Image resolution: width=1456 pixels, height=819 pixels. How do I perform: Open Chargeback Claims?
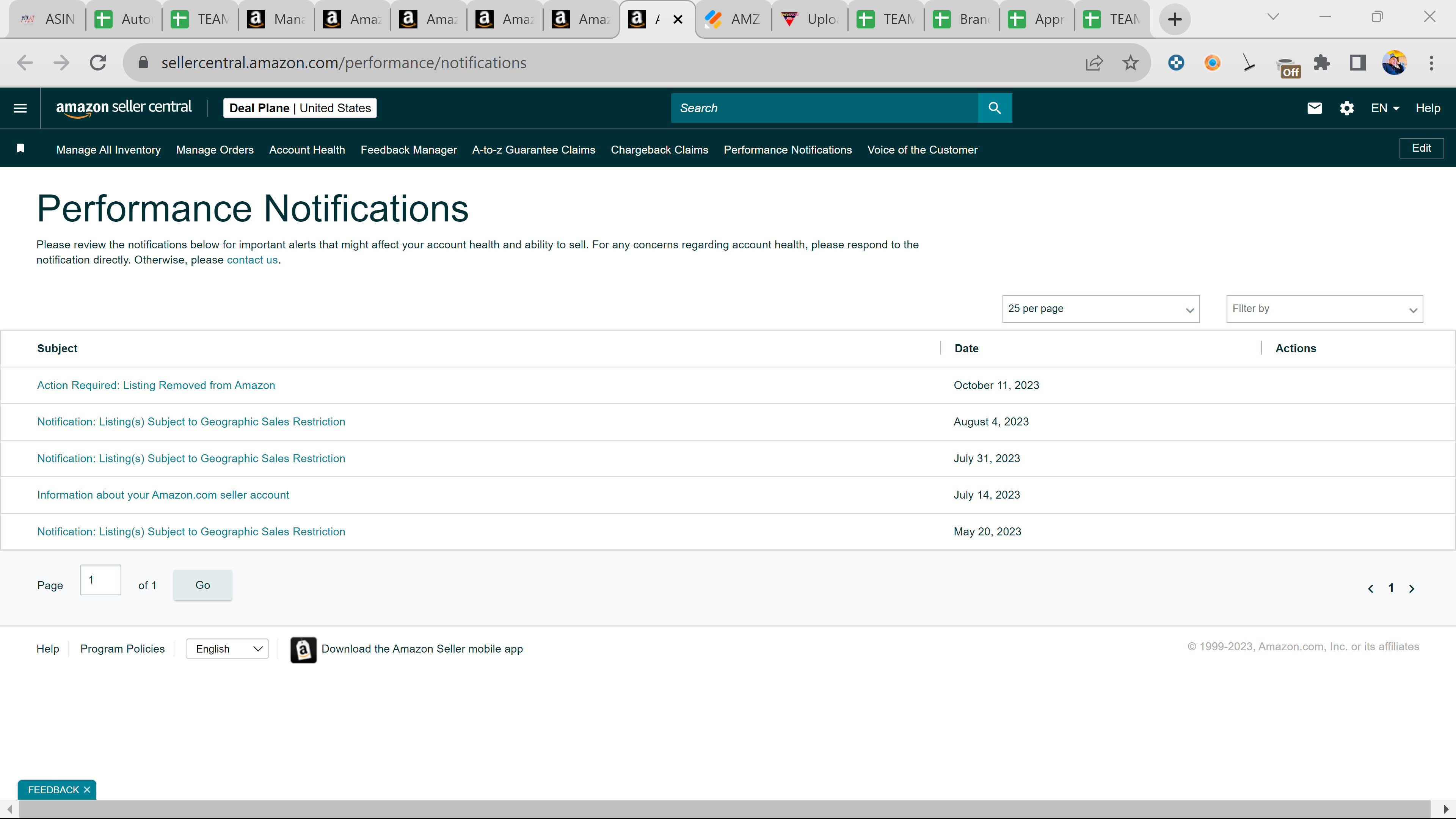tap(659, 150)
